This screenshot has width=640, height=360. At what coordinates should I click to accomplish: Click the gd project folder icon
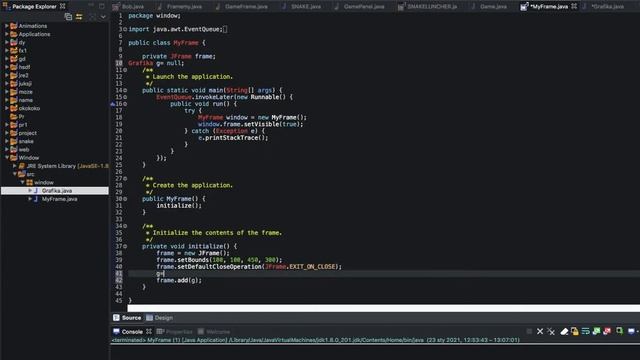14,59
